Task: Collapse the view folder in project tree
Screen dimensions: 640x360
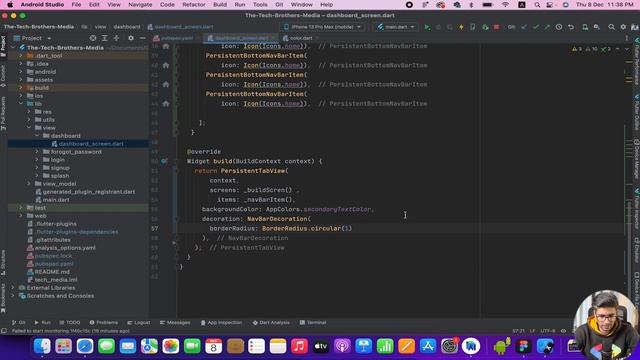Action: tap(29, 128)
